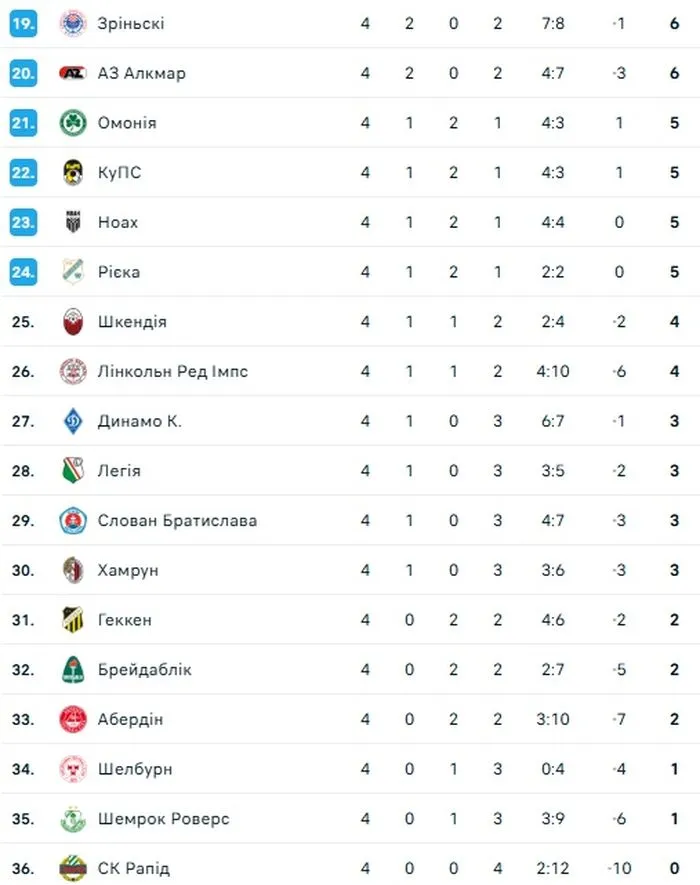Select the Хамрун team name
This screenshot has height=885, width=700.
[128, 570]
